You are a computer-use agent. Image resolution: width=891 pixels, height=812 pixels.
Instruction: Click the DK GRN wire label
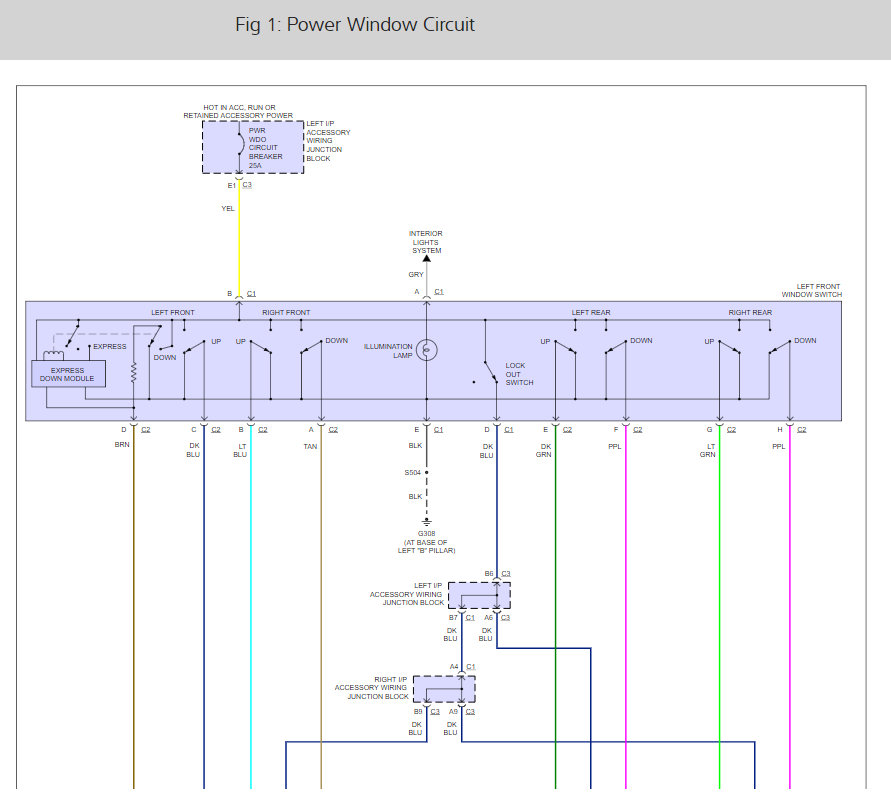point(544,451)
